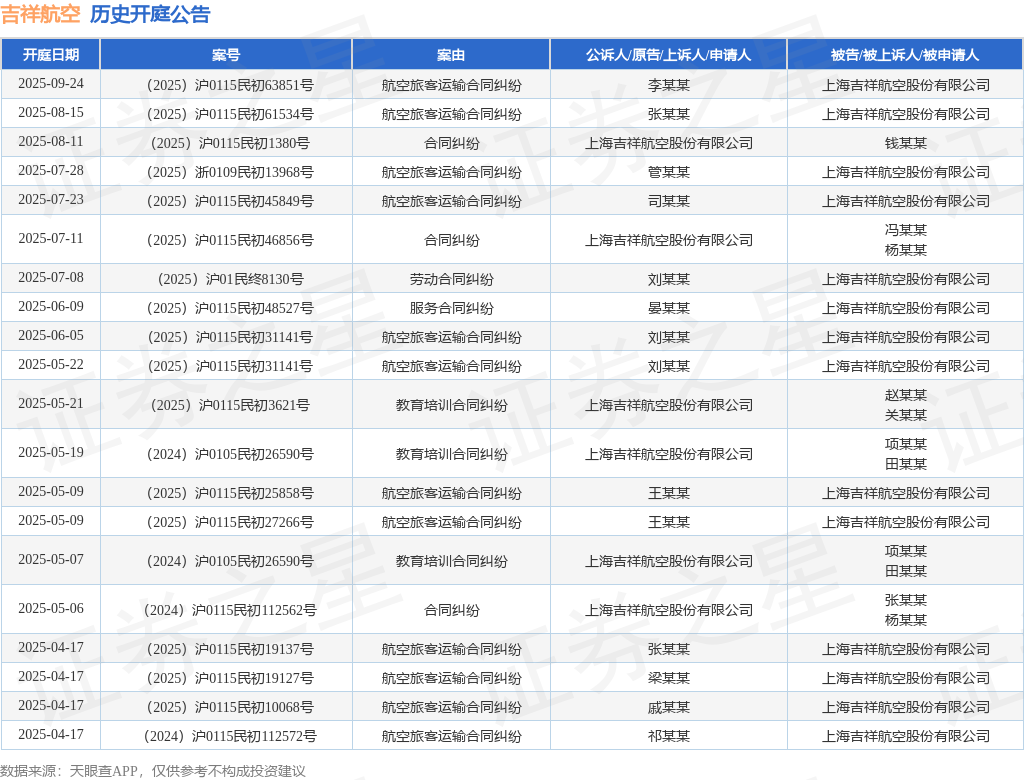
Task: Click cause 服务合同纠纷
Action: click(x=451, y=308)
